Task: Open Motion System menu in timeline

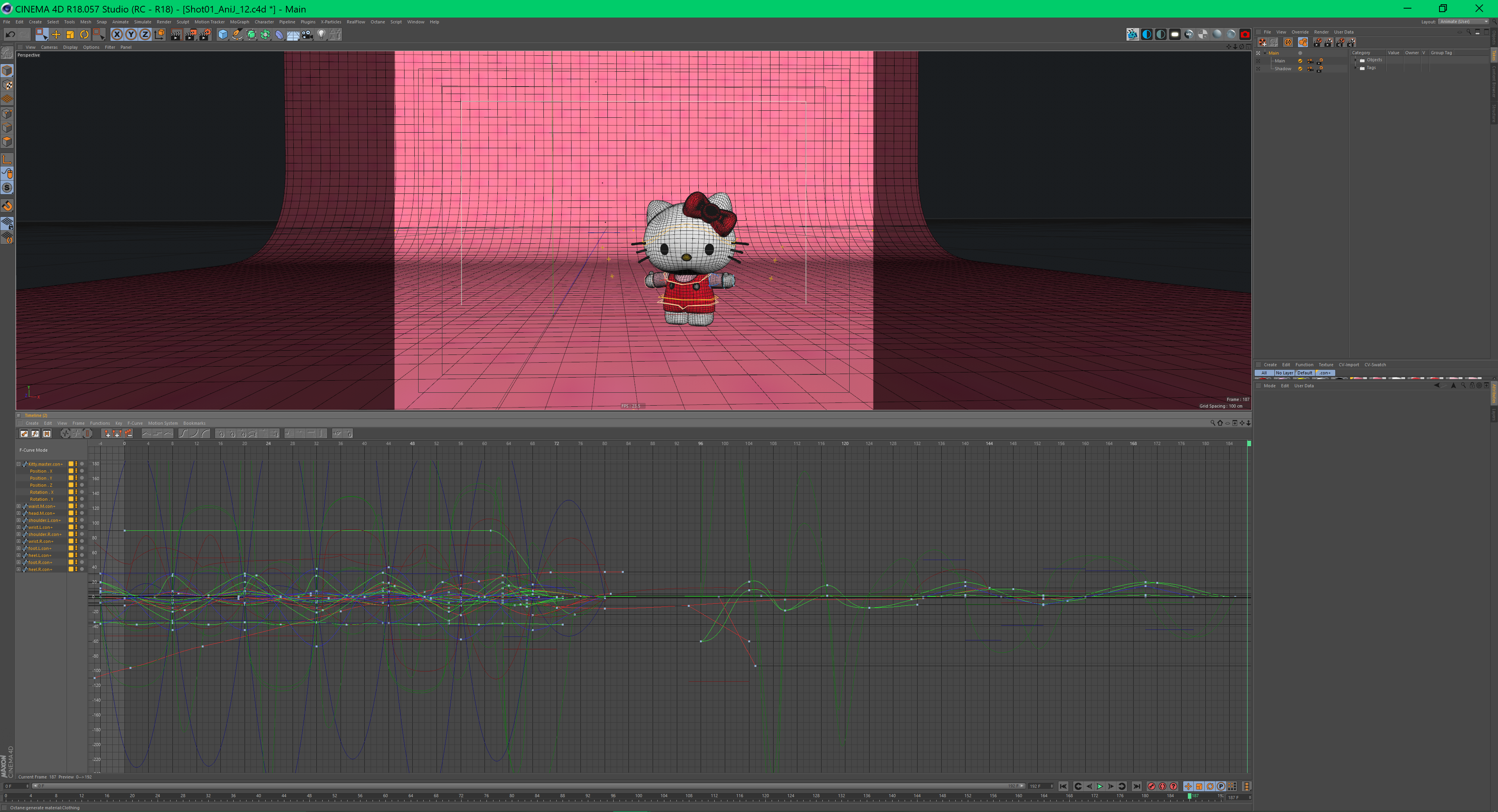Action: click(x=163, y=423)
